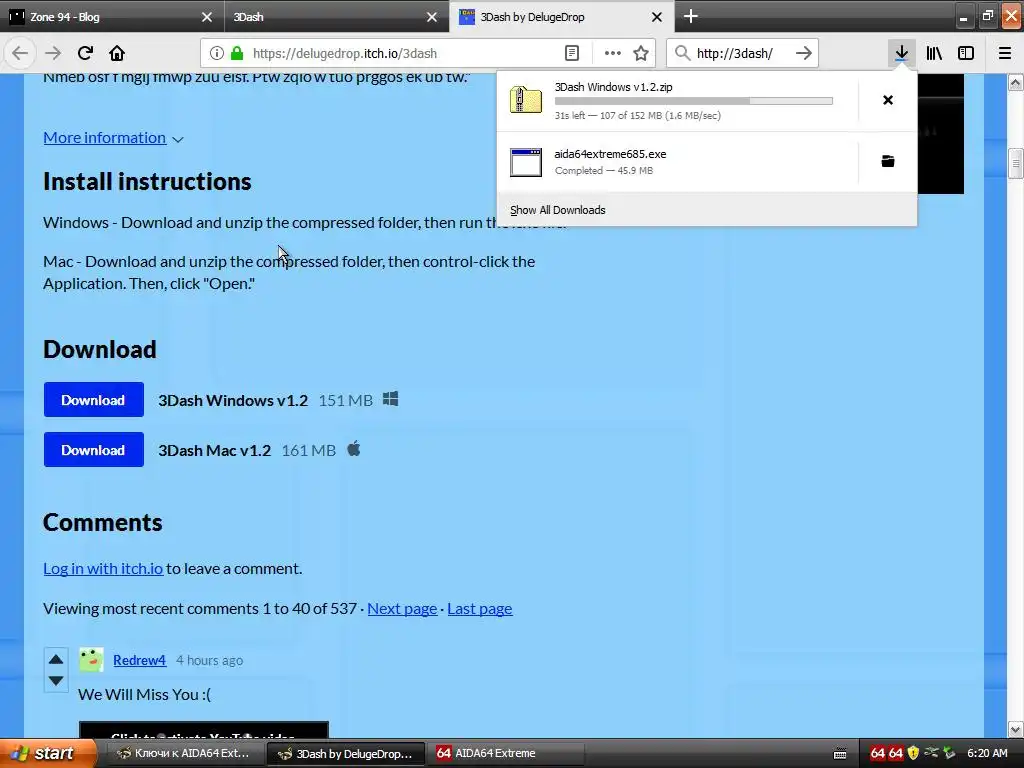The width and height of the screenshot is (1024, 768).
Task: Click Redrew4's frog avatar
Action: (91, 660)
